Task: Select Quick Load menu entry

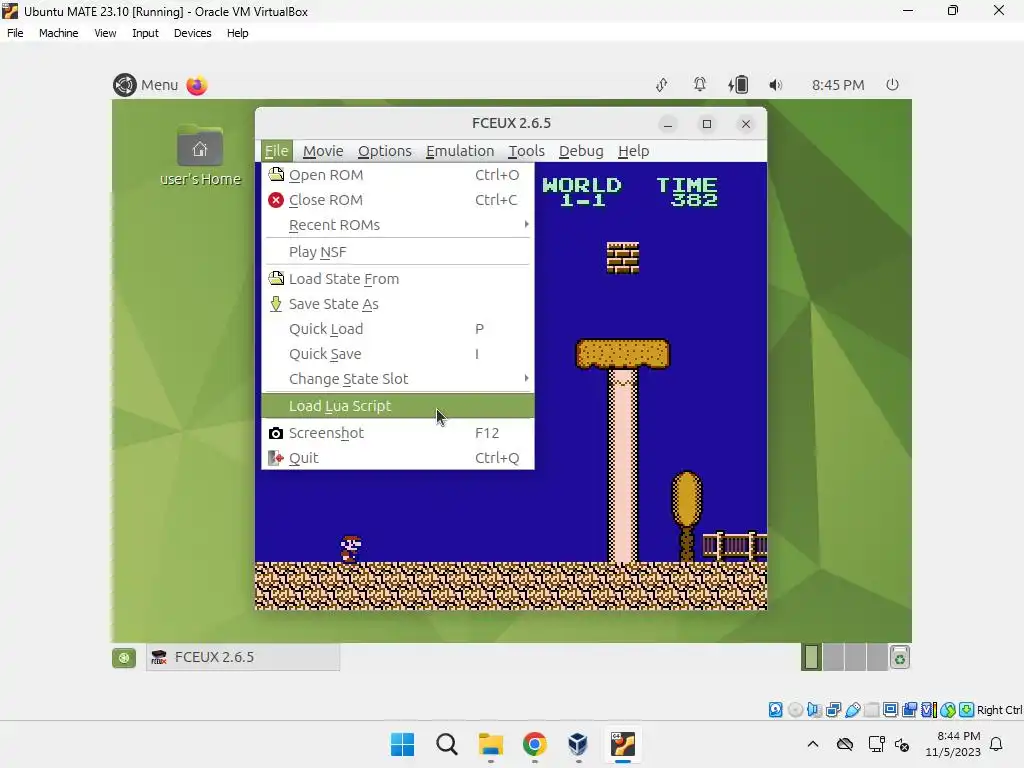Action: 398,328
